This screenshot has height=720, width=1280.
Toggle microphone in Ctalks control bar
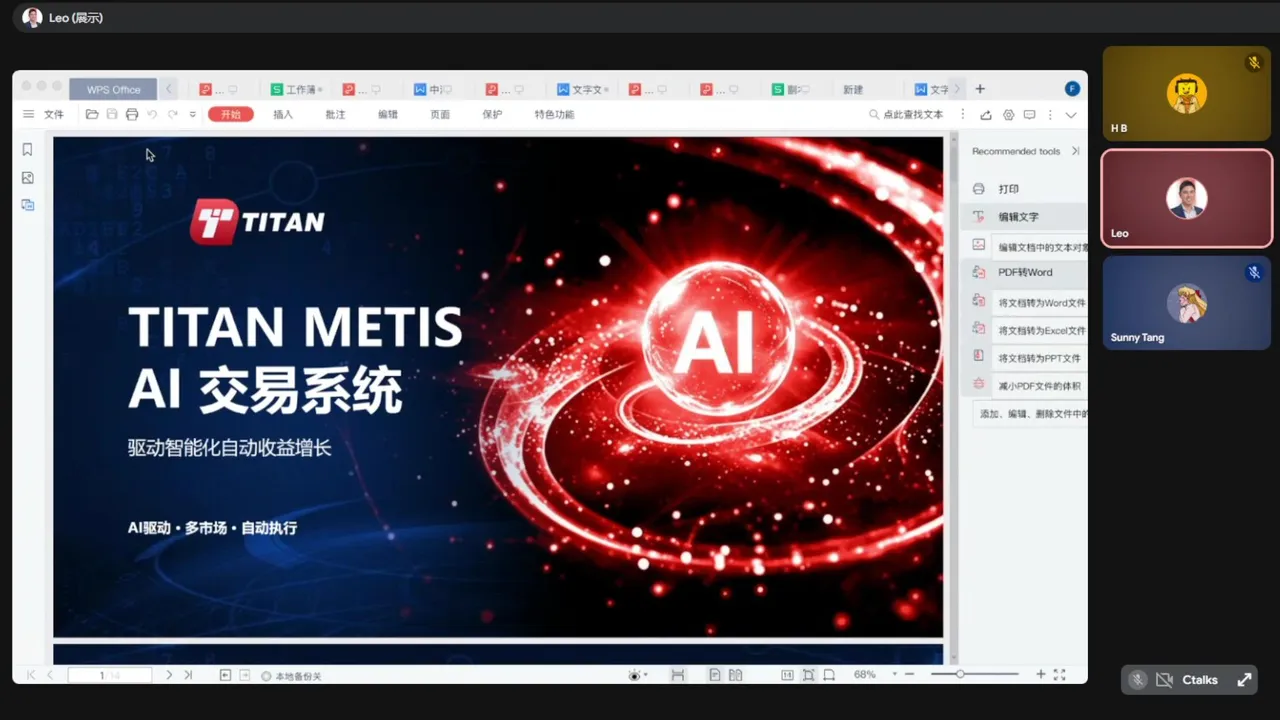(x=1137, y=680)
